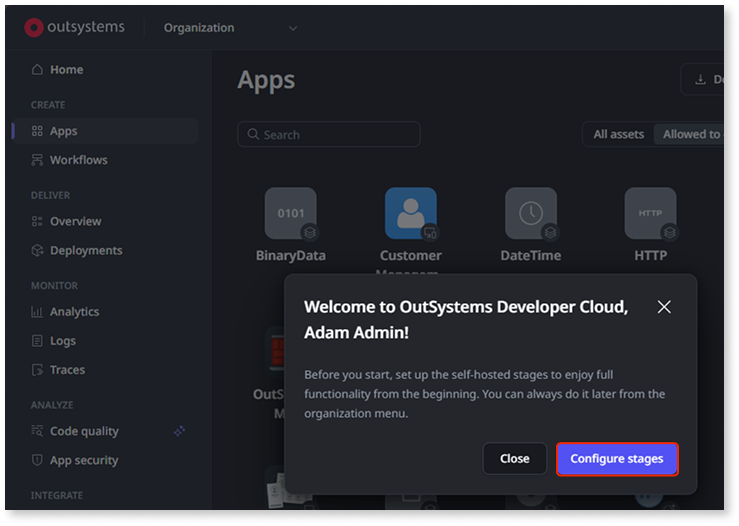739x526 pixels.
Task: Click Configure stages button
Action: [617, 459]
